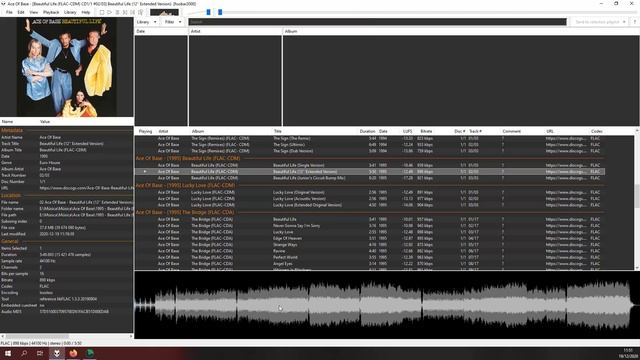This screenshot has width=640, height=360.
Task: Sort playlist by Bitrate column header
Action: click(x=426, y=131)
